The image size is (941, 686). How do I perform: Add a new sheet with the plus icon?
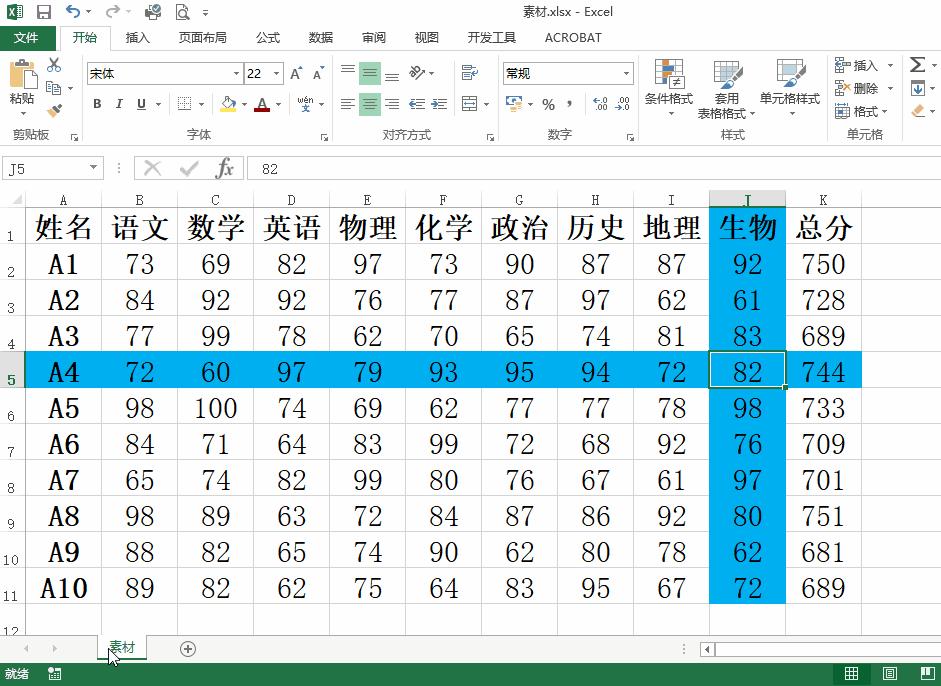click(x=188, y=649)
